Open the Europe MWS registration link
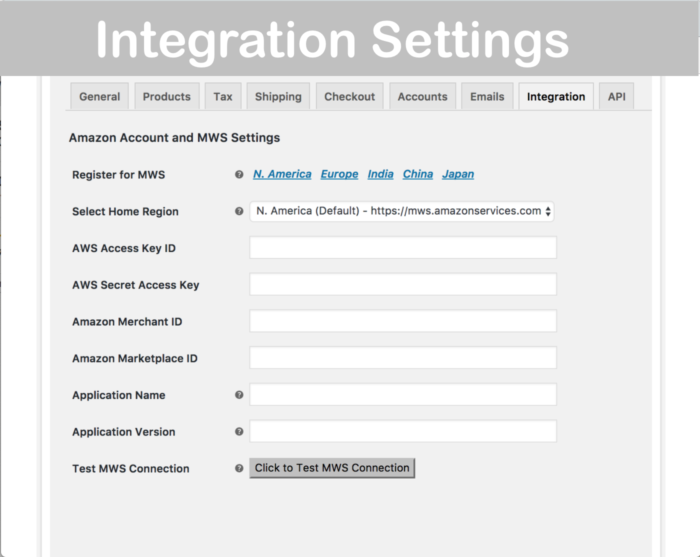 pos(339,174)
